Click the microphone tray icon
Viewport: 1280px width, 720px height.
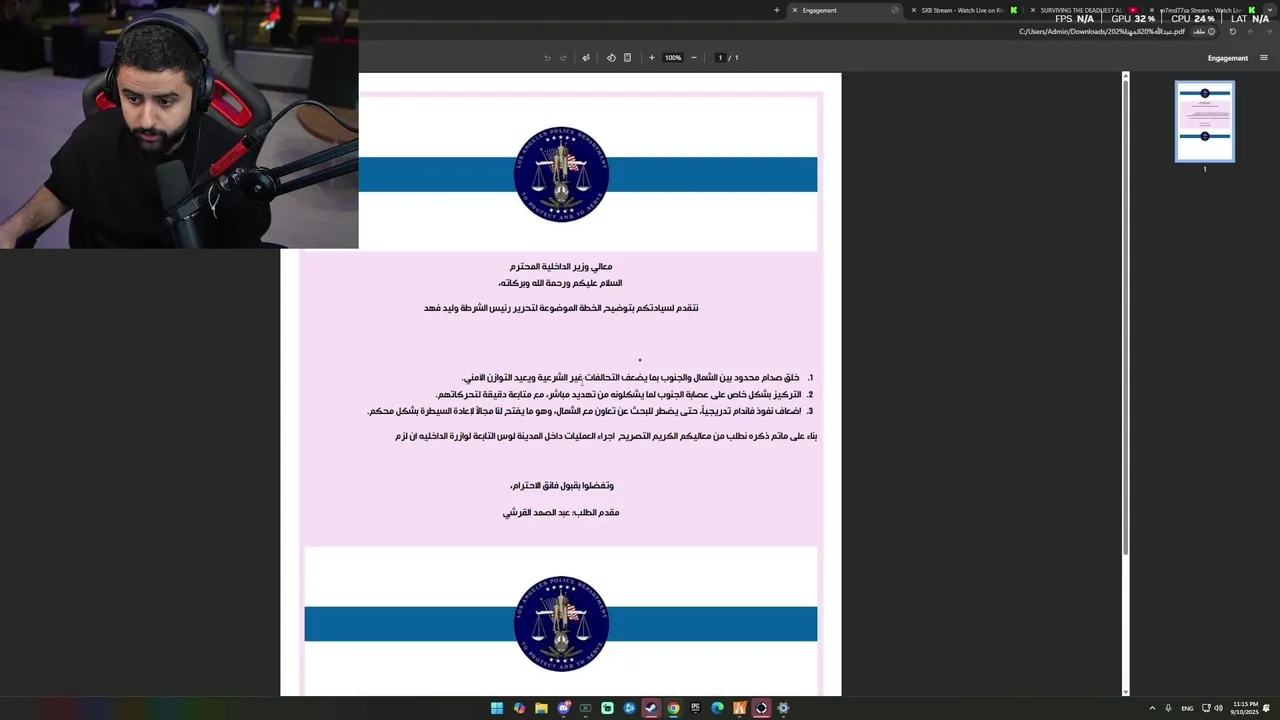click(1169, 708)
